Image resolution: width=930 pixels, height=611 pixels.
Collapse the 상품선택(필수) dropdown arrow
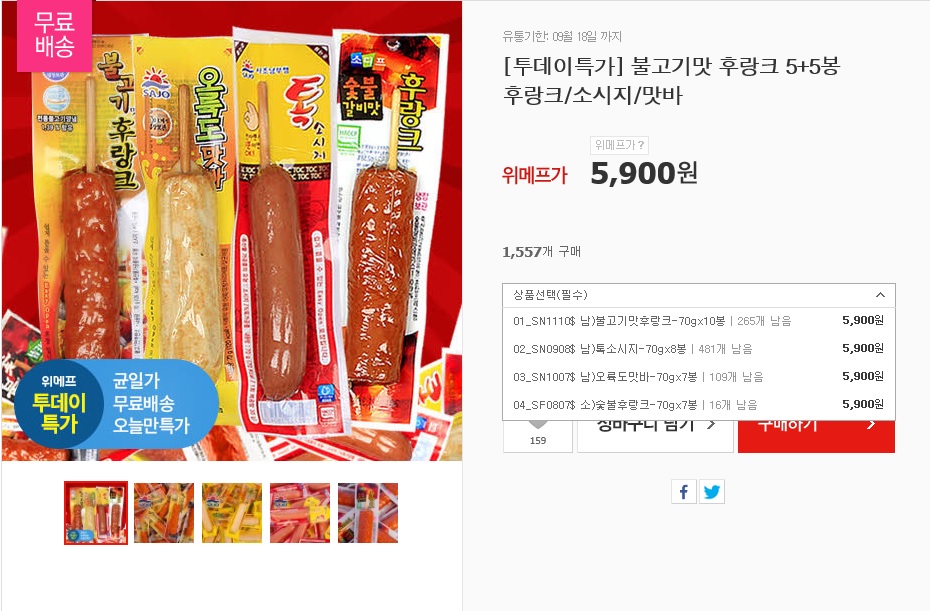coord(880,295)
